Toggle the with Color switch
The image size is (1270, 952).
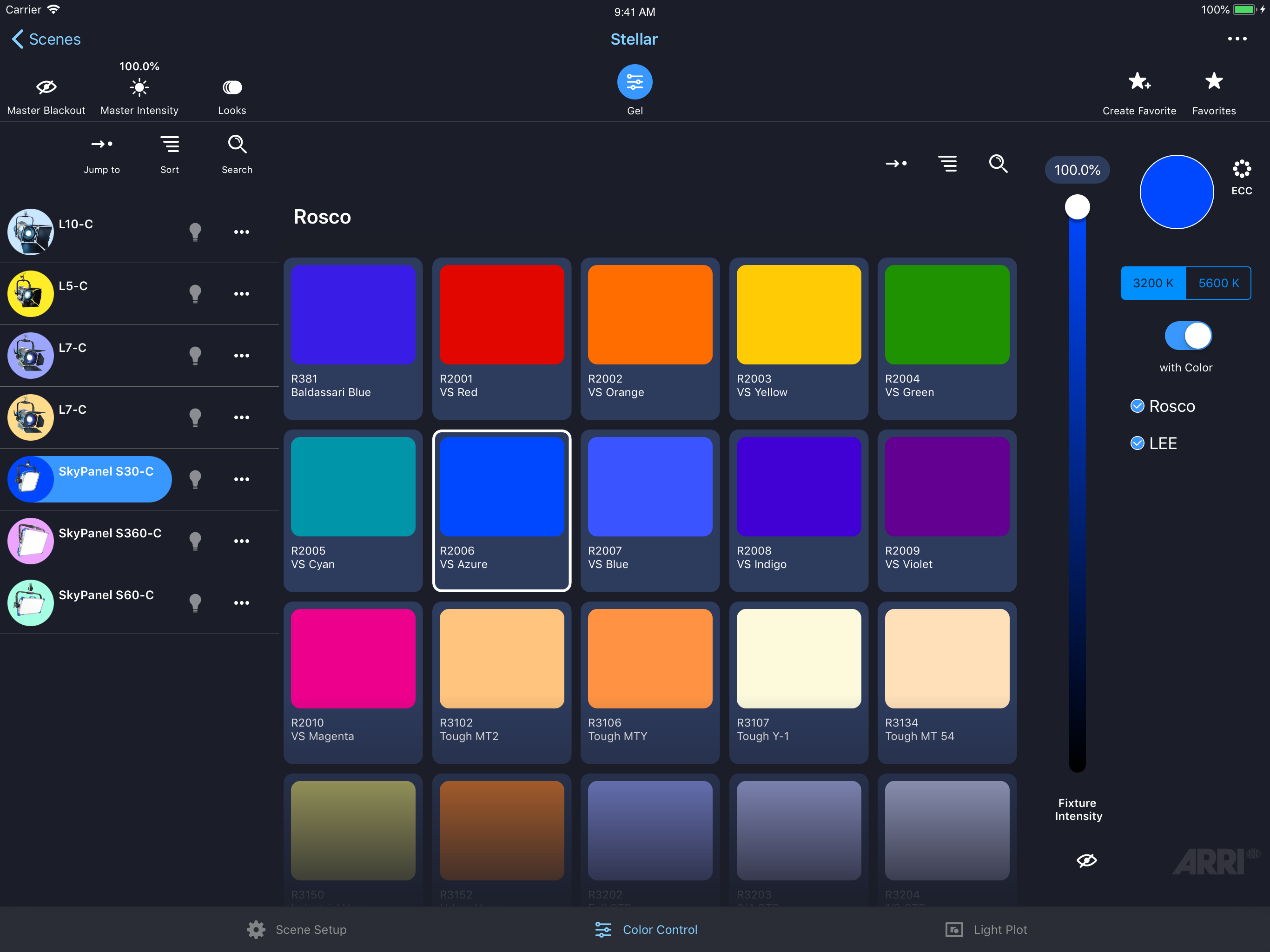point(1188,336)
